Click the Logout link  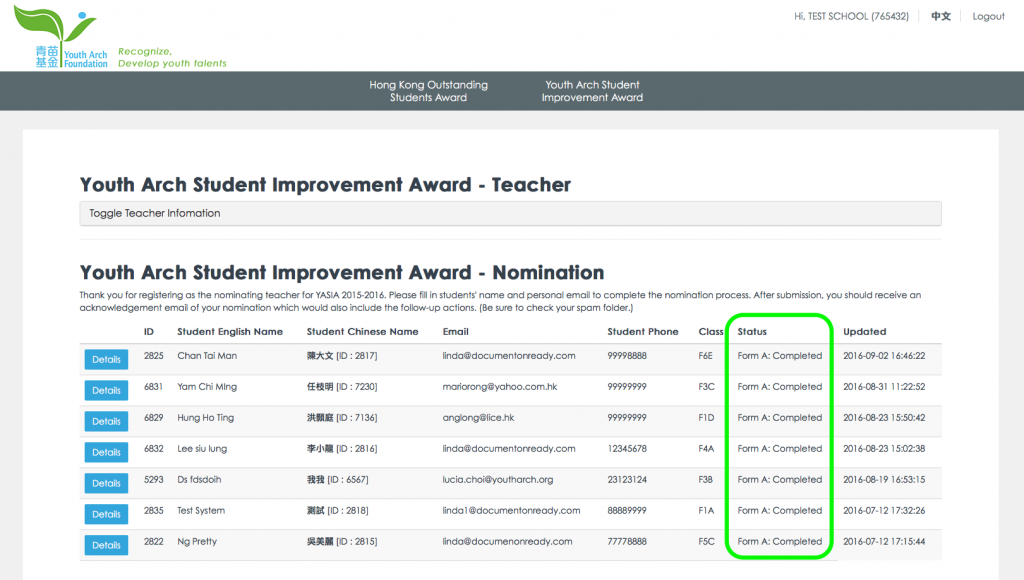988,16
